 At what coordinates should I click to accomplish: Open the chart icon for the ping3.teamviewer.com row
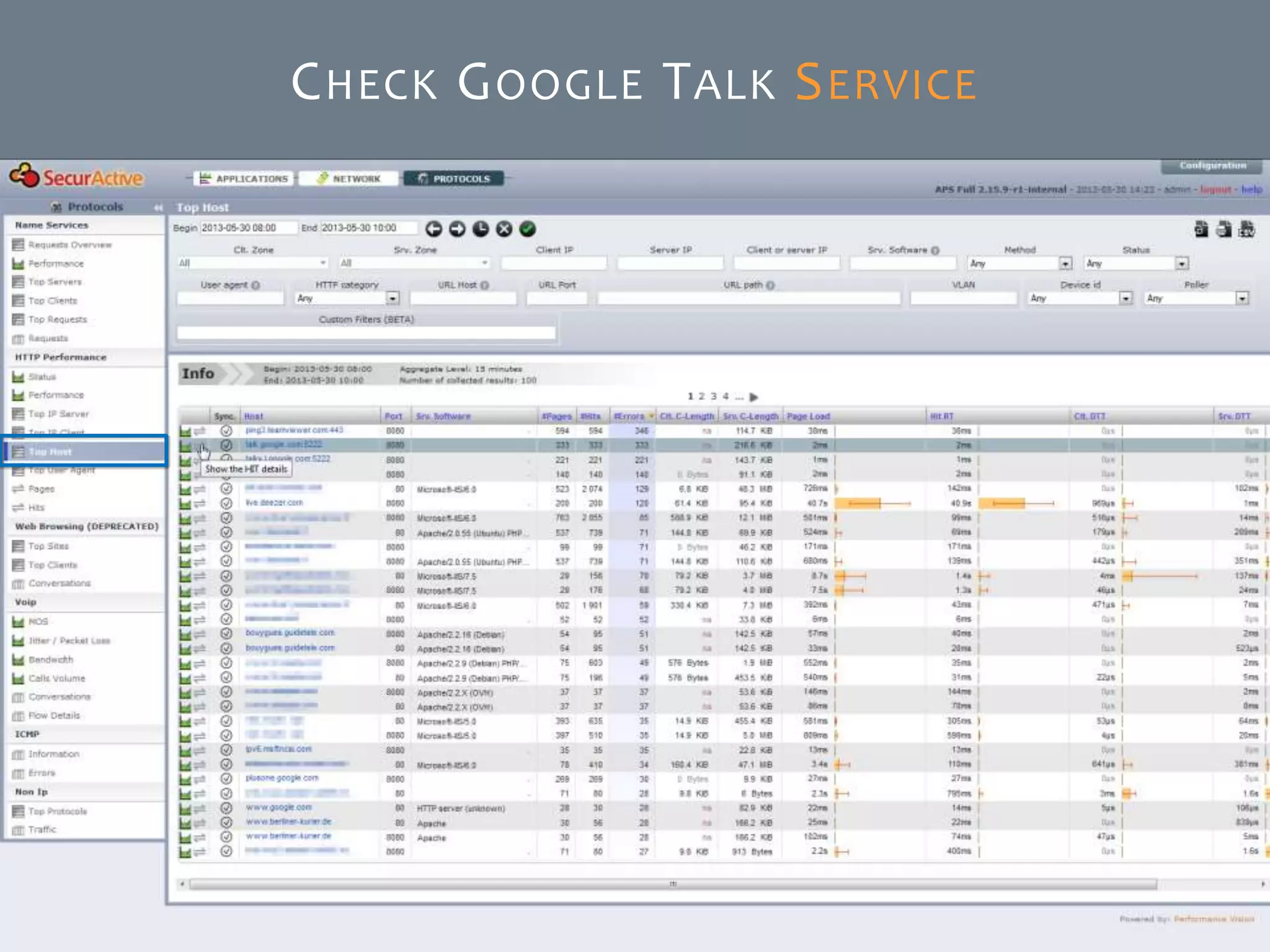pyautogui.click(x=185, y=431)
